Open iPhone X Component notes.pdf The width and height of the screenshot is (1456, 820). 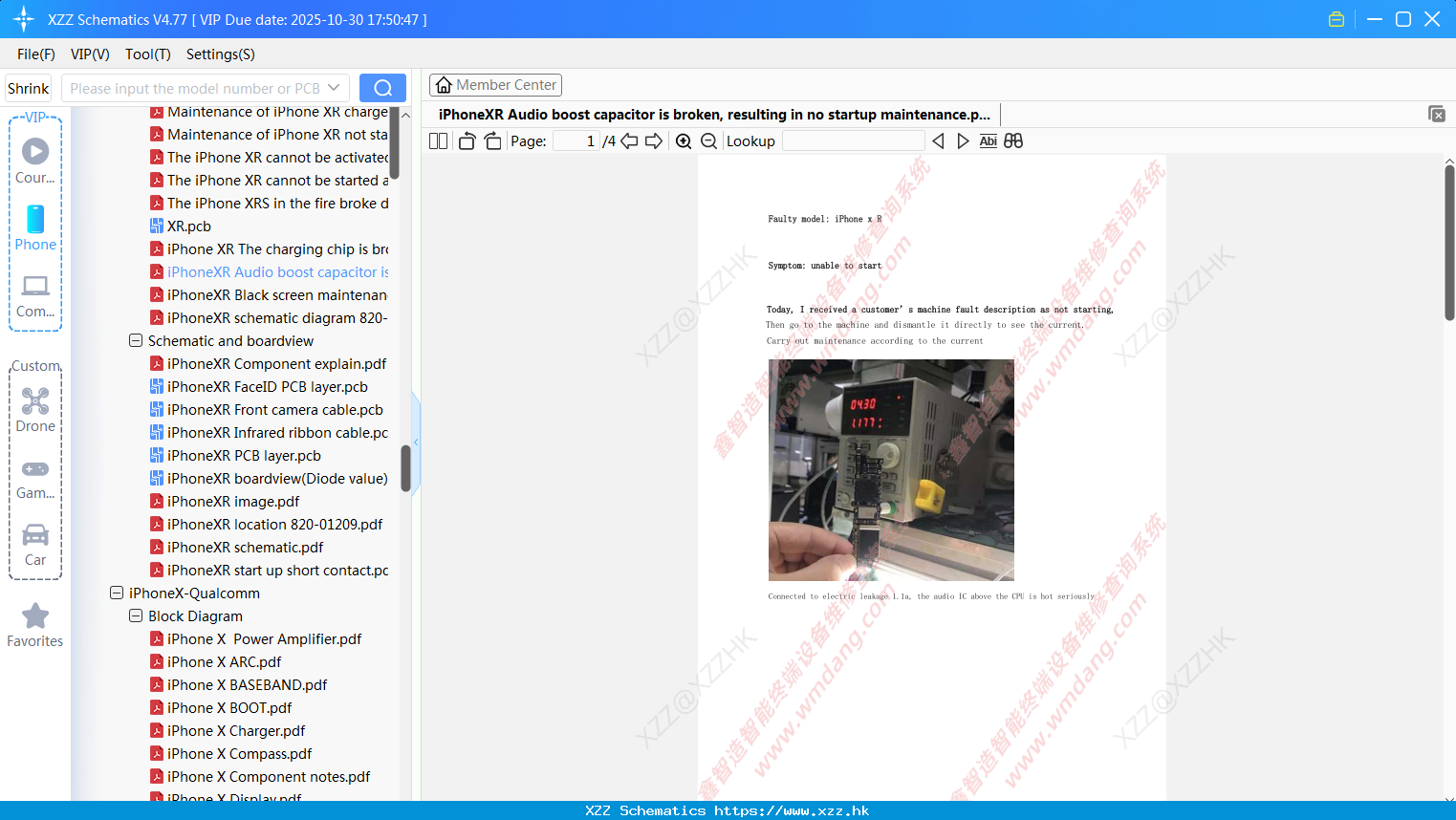click(x=269, y=776)
